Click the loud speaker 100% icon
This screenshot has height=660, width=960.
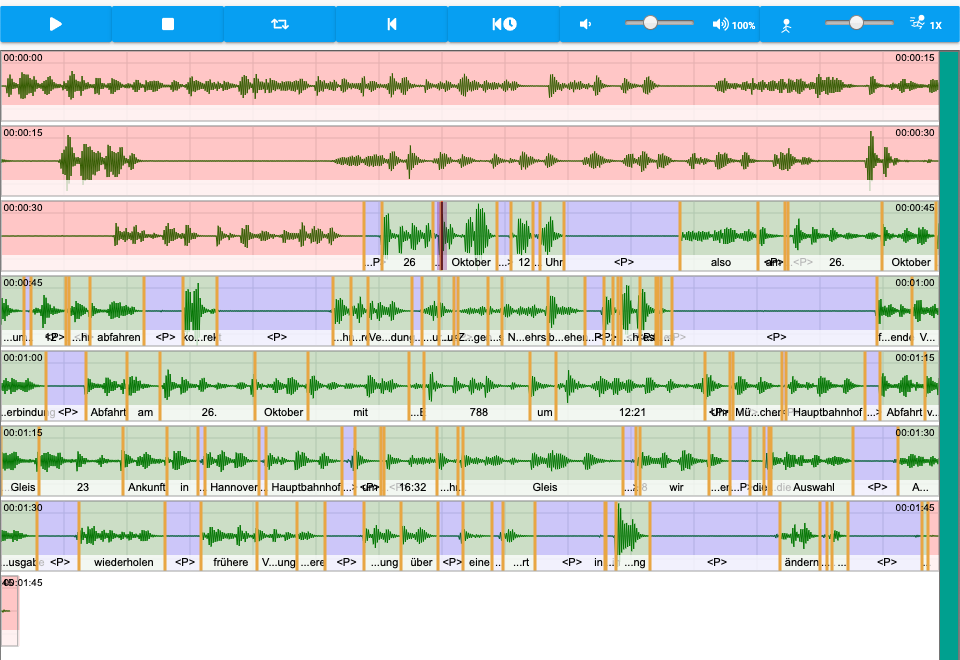click(733, 24)
